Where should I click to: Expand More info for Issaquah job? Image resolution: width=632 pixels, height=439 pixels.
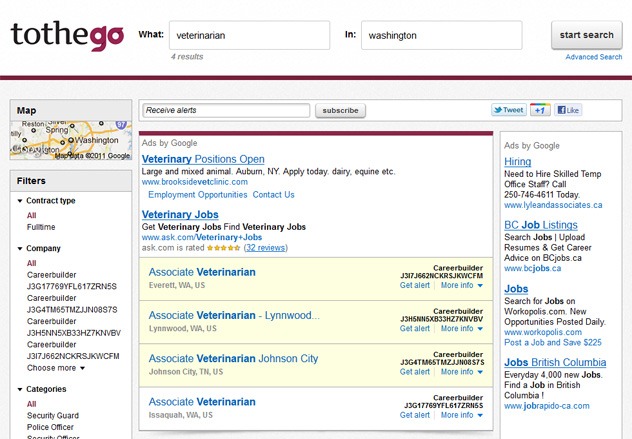(x=462, y=415)
